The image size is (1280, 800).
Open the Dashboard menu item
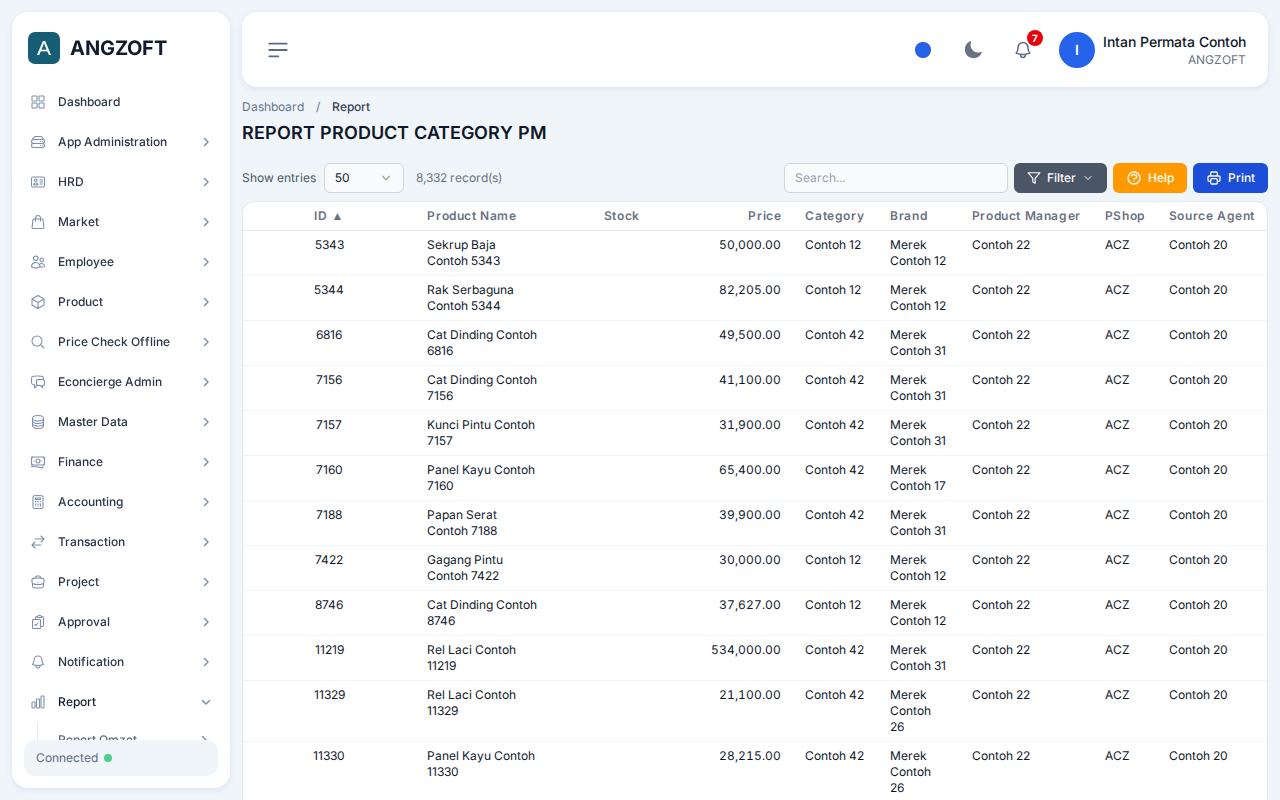[x=121, y=102]
